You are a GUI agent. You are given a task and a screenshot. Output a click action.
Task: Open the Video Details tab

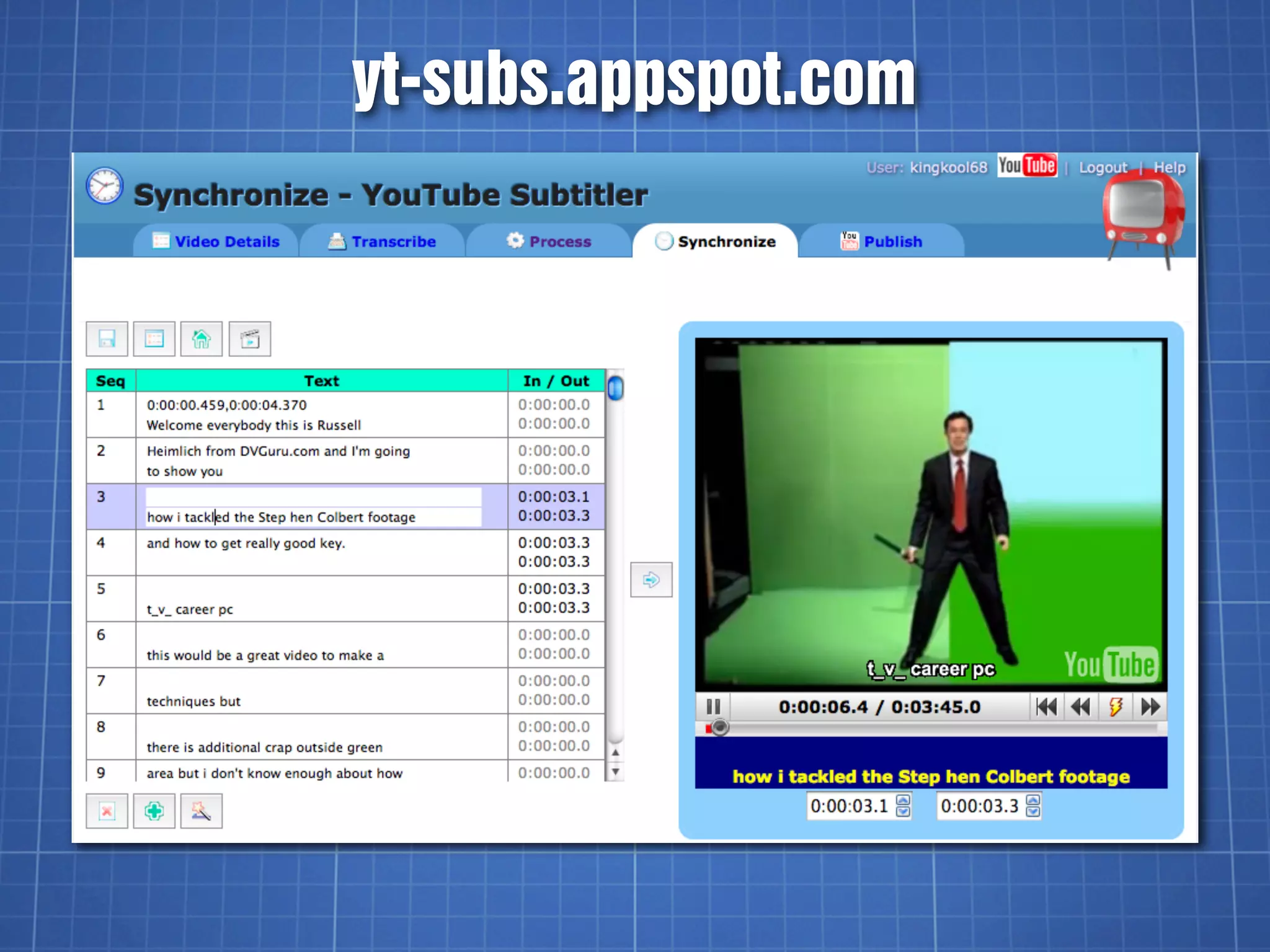pos(216,241)
